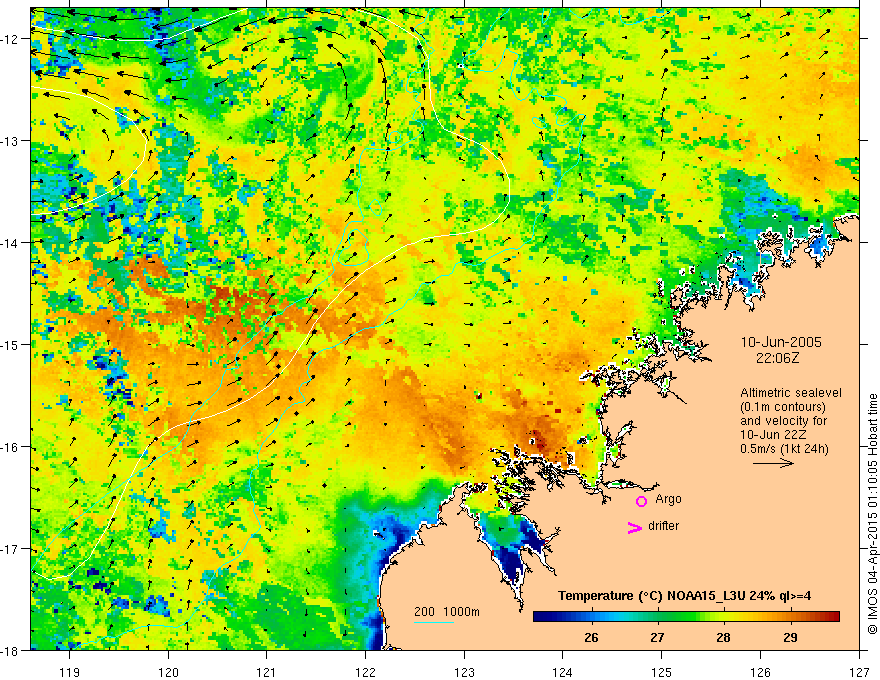Click the vertical IMOS copyright timestamp text
The width and height of the screenshot is (880, 680).
click(x=872, y=514)
